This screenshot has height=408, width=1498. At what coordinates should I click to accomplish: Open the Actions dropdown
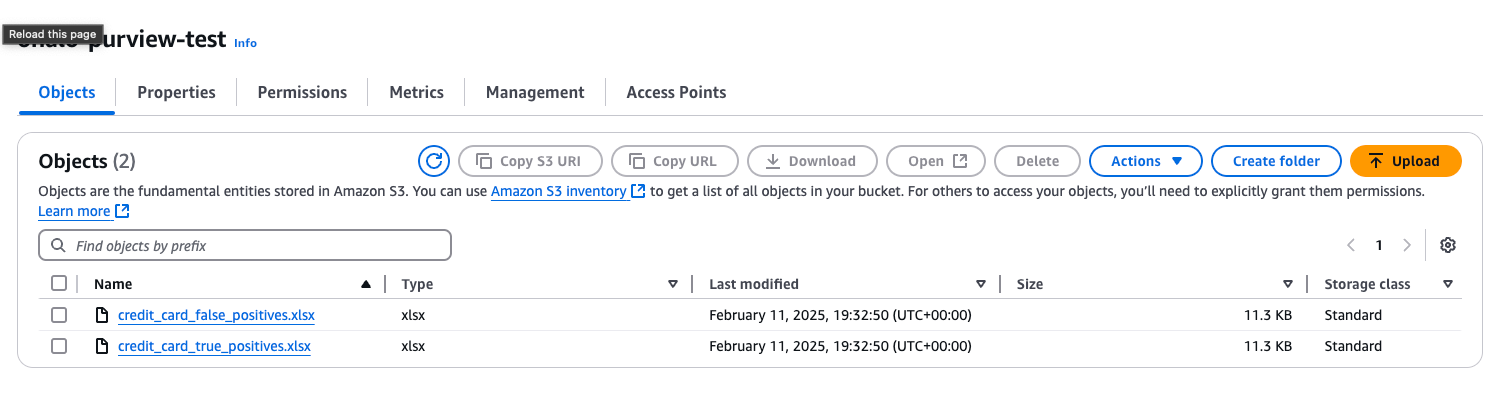pos(1146,161)
